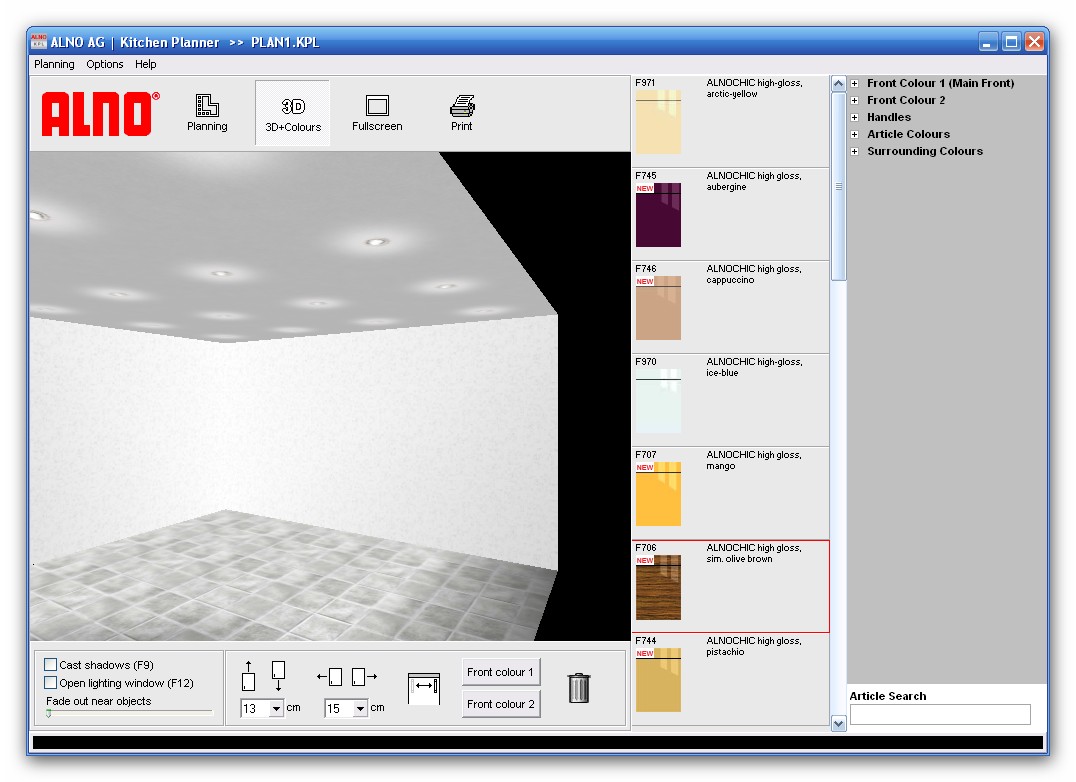Expand the Handles tree node
The image size is (1076, 782).
(855, 118)
